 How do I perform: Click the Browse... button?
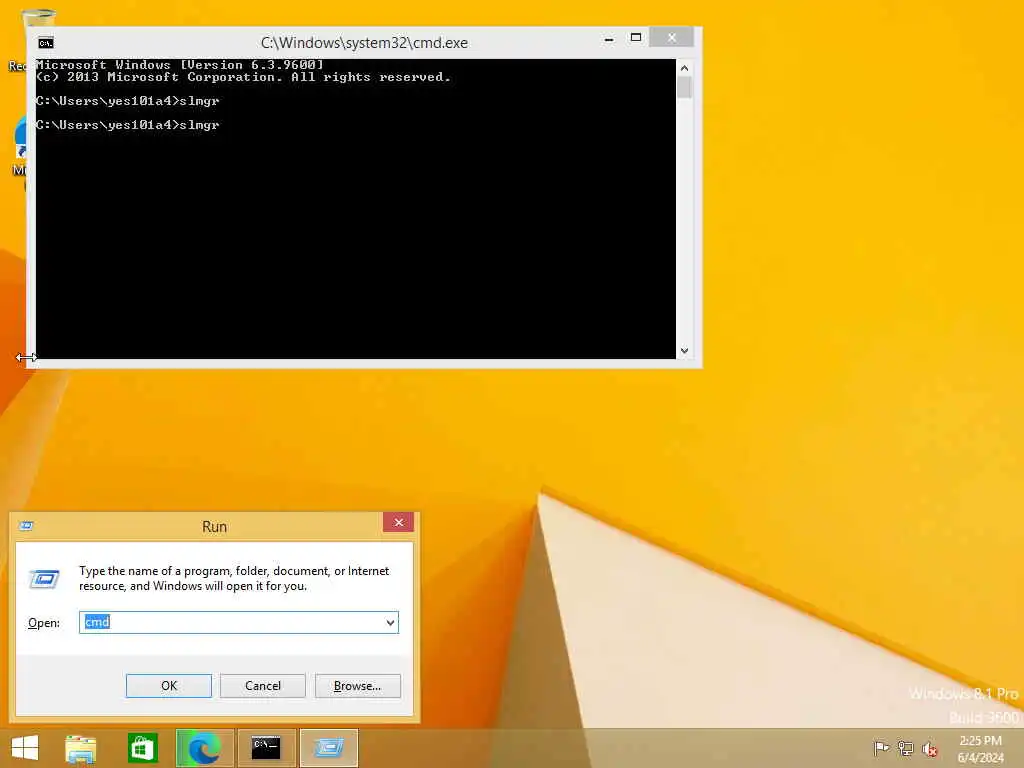tap(357, 686)
